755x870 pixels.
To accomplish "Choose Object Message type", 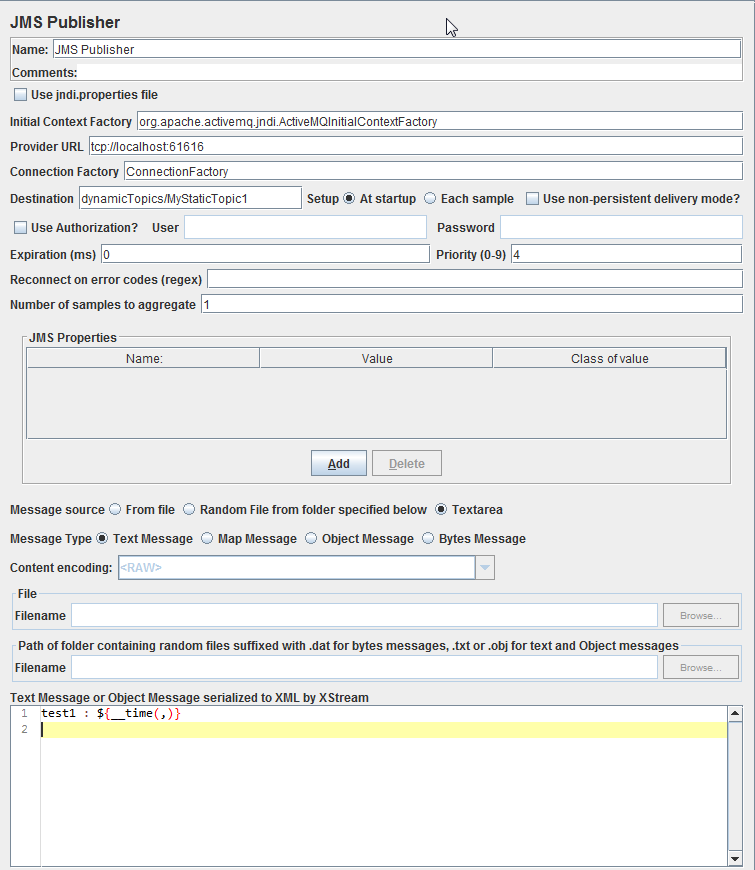I will tap(311, 539).
